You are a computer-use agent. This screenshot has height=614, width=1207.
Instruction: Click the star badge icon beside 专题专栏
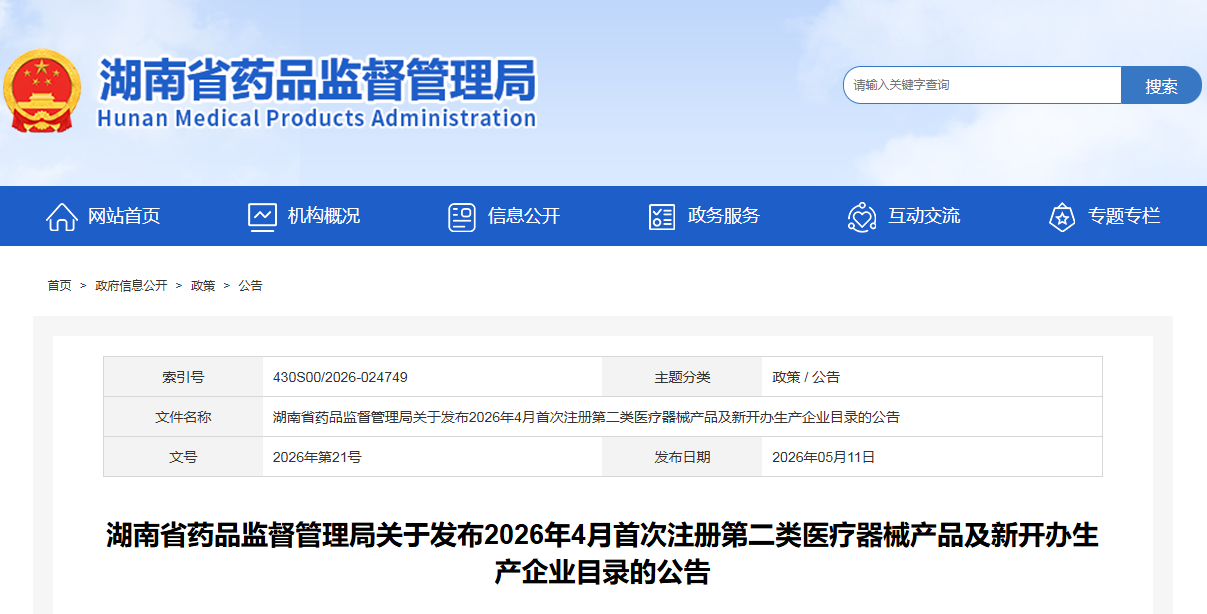(x=1062, y=216)
